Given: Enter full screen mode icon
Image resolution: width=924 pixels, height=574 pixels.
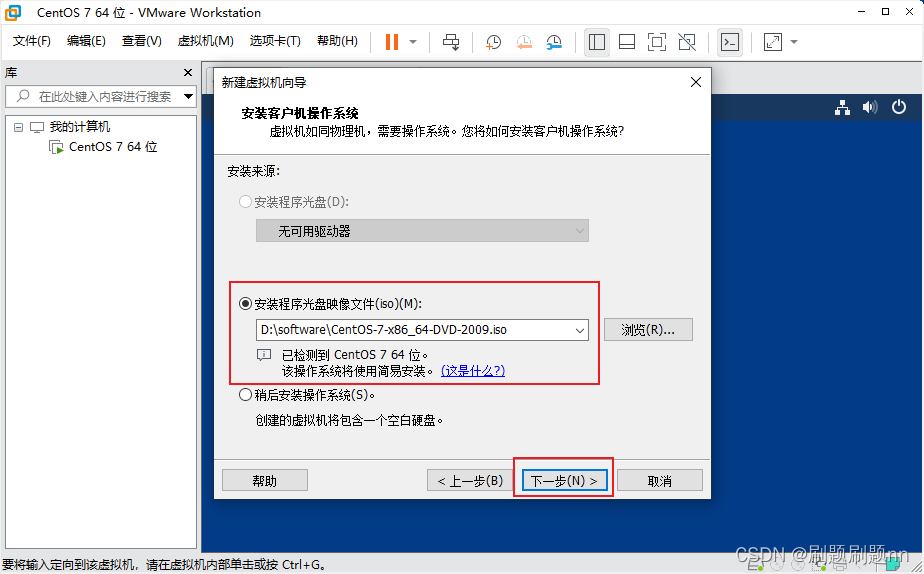Looking at the screenshot, I should (x=656, y=42).
